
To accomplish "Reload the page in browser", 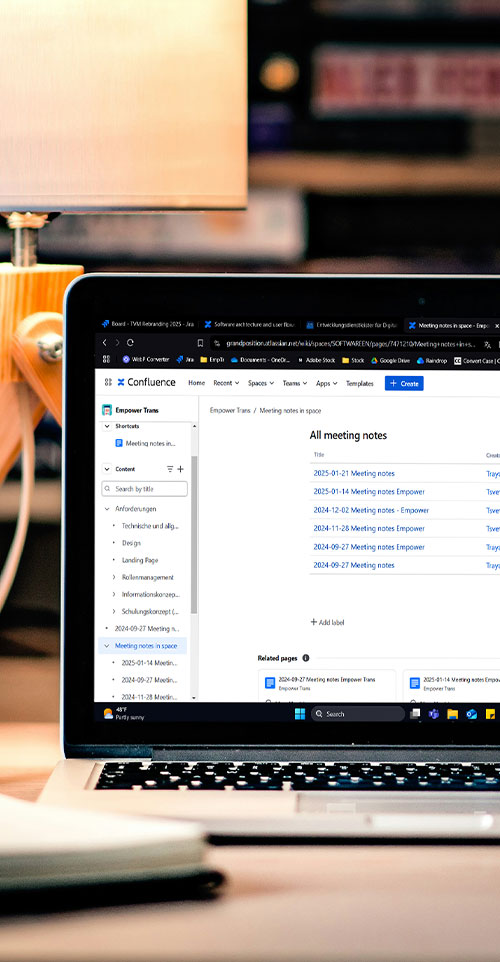I will click(x=130, y=342).
